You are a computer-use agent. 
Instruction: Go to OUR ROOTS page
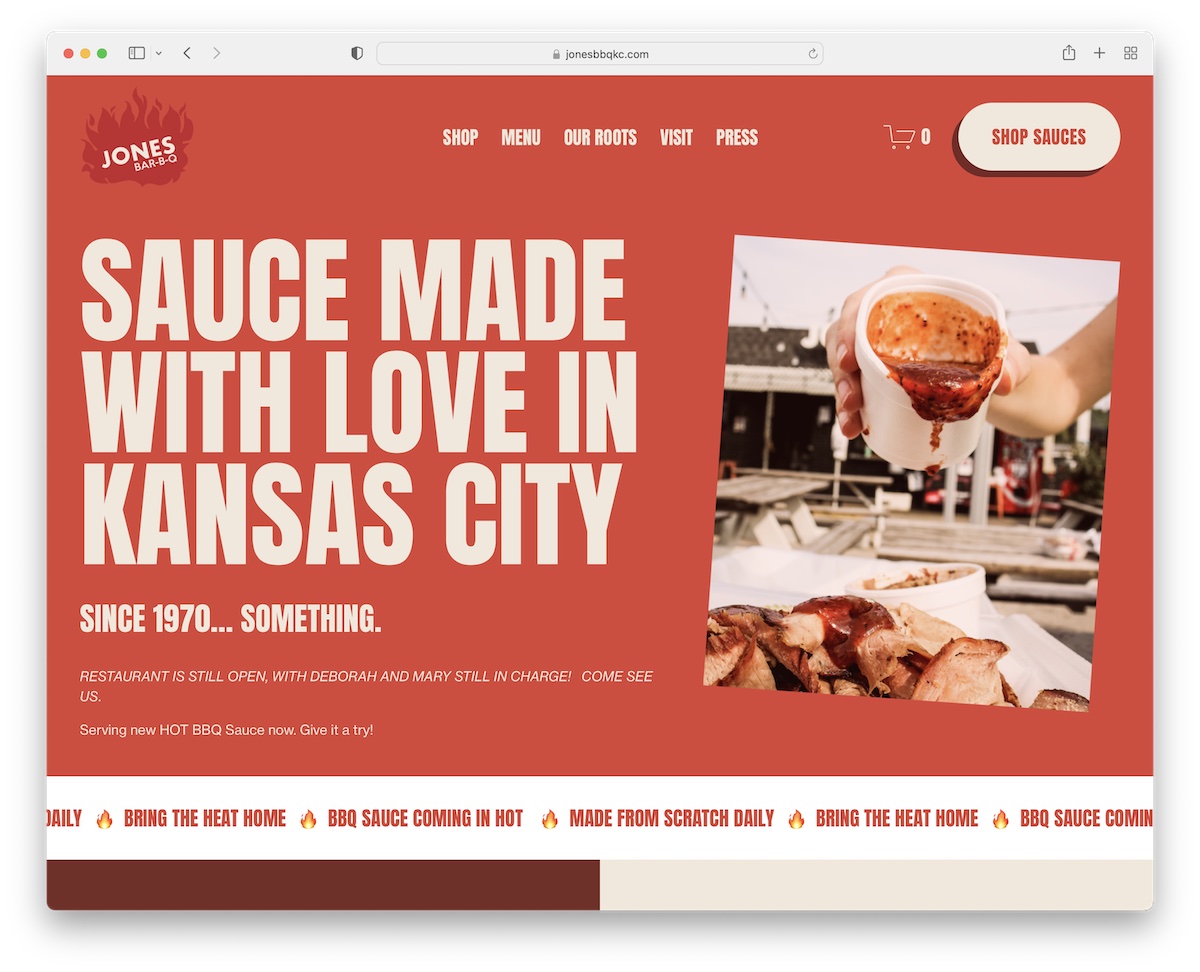click(600, 137)
